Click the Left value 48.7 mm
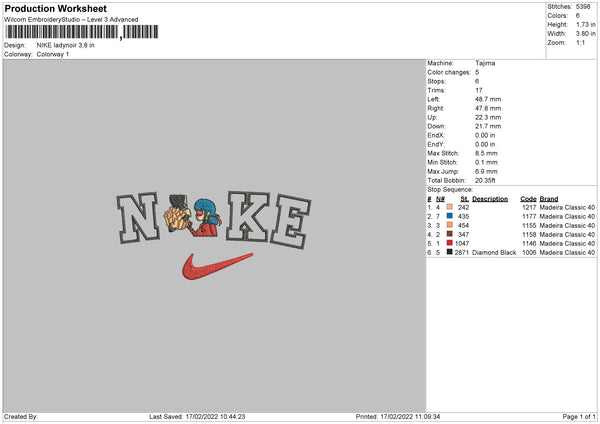600x424 pixels. click(x=488, y=99)
